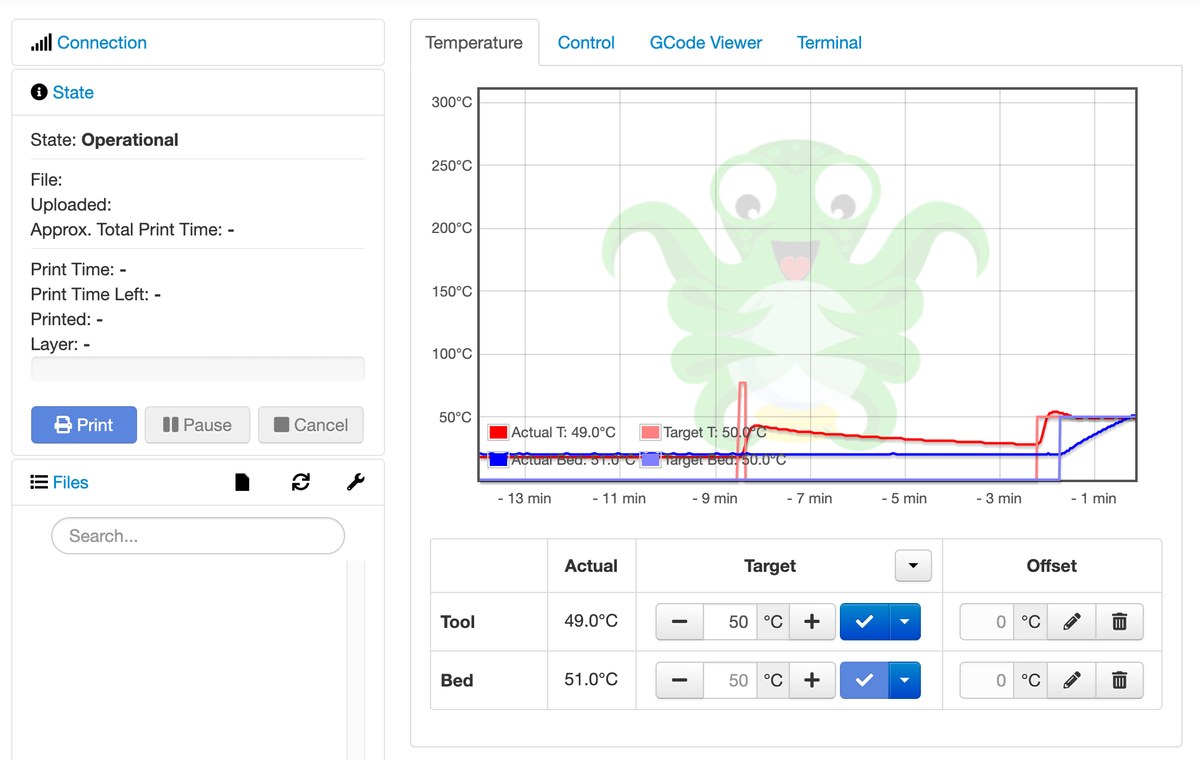This screenshot has height=760, width=1200.
Task: Click the delete offset trash icon for Tool
Action: 1119,621
